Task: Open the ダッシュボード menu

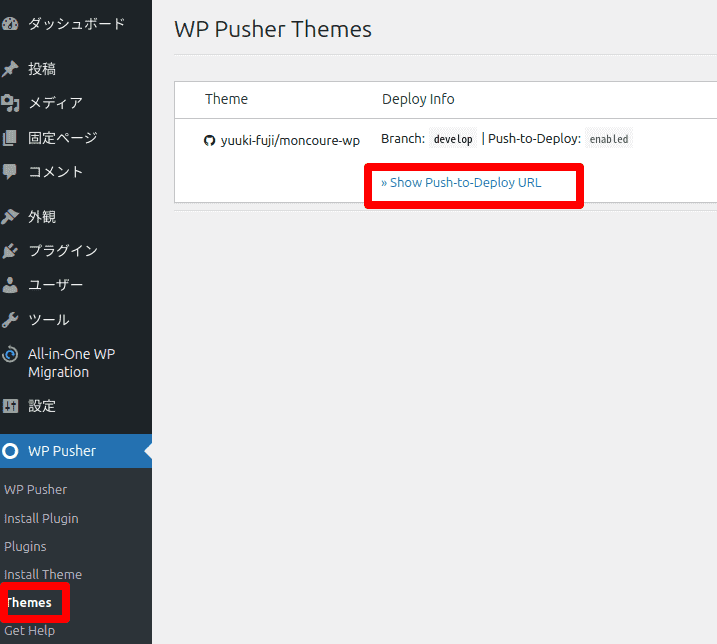Action: coord(76,24)
